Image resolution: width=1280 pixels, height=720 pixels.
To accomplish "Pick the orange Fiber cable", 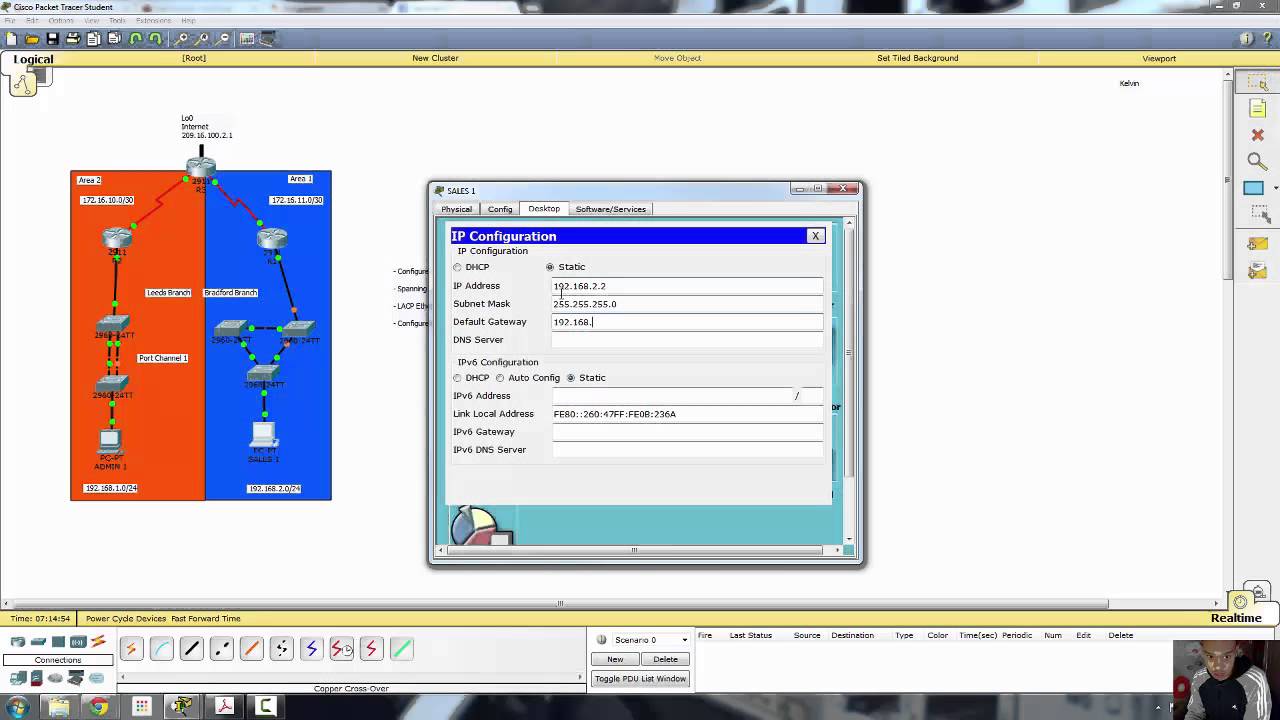I will [x=251, y=649].
